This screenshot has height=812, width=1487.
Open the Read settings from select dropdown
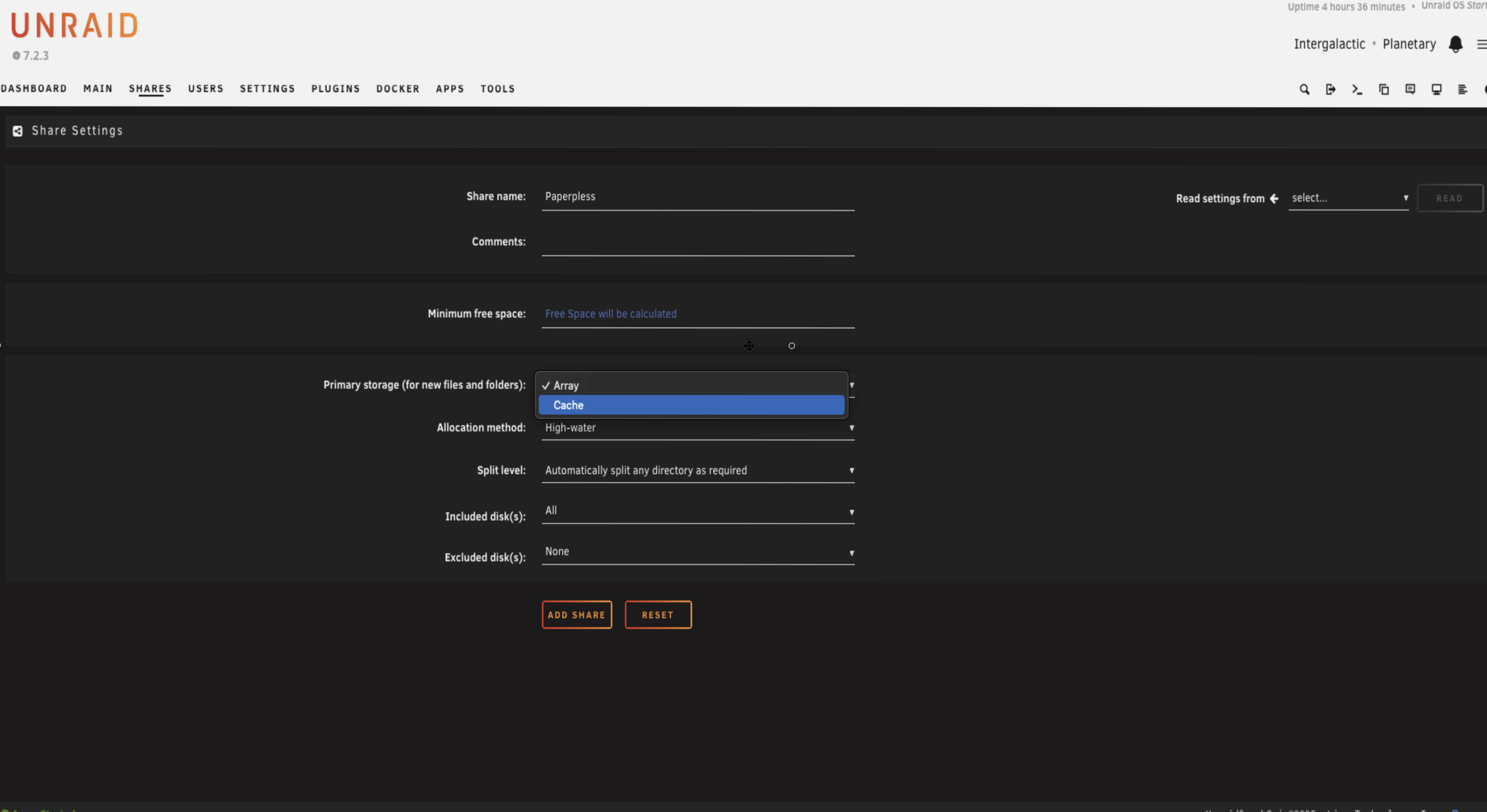1348,198
